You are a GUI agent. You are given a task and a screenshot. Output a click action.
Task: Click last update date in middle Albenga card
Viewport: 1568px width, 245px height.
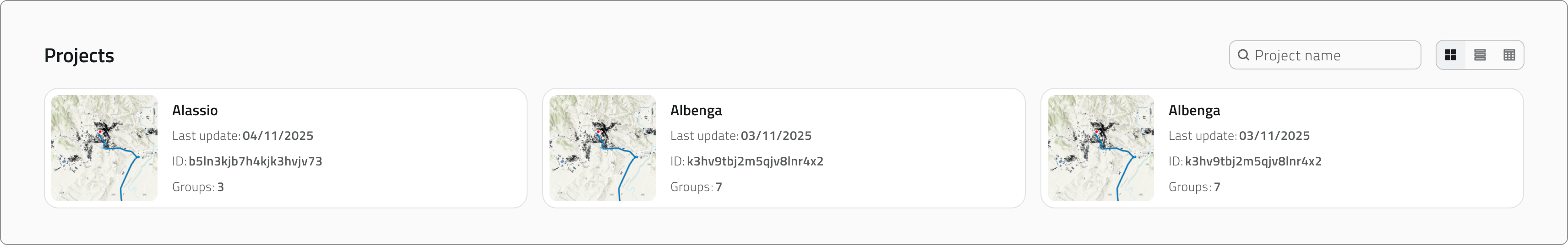click(x=776, y=136)
